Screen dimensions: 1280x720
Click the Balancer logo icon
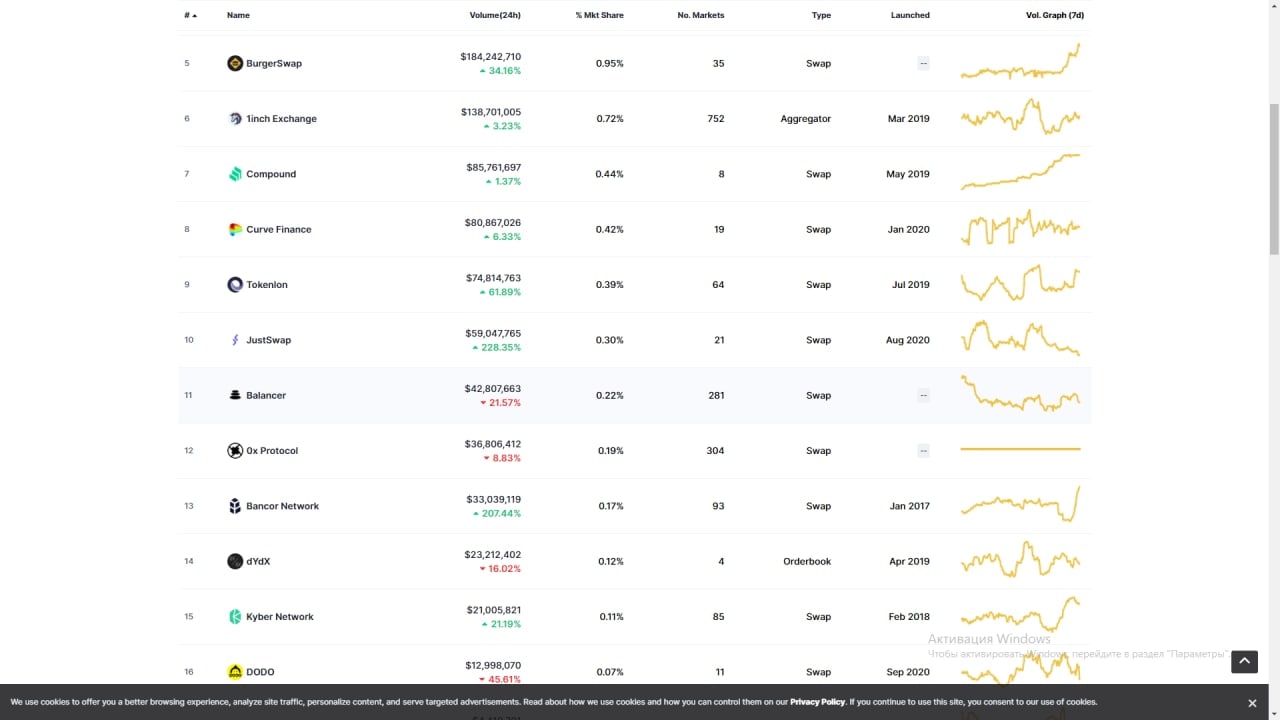tap(235, 395)
